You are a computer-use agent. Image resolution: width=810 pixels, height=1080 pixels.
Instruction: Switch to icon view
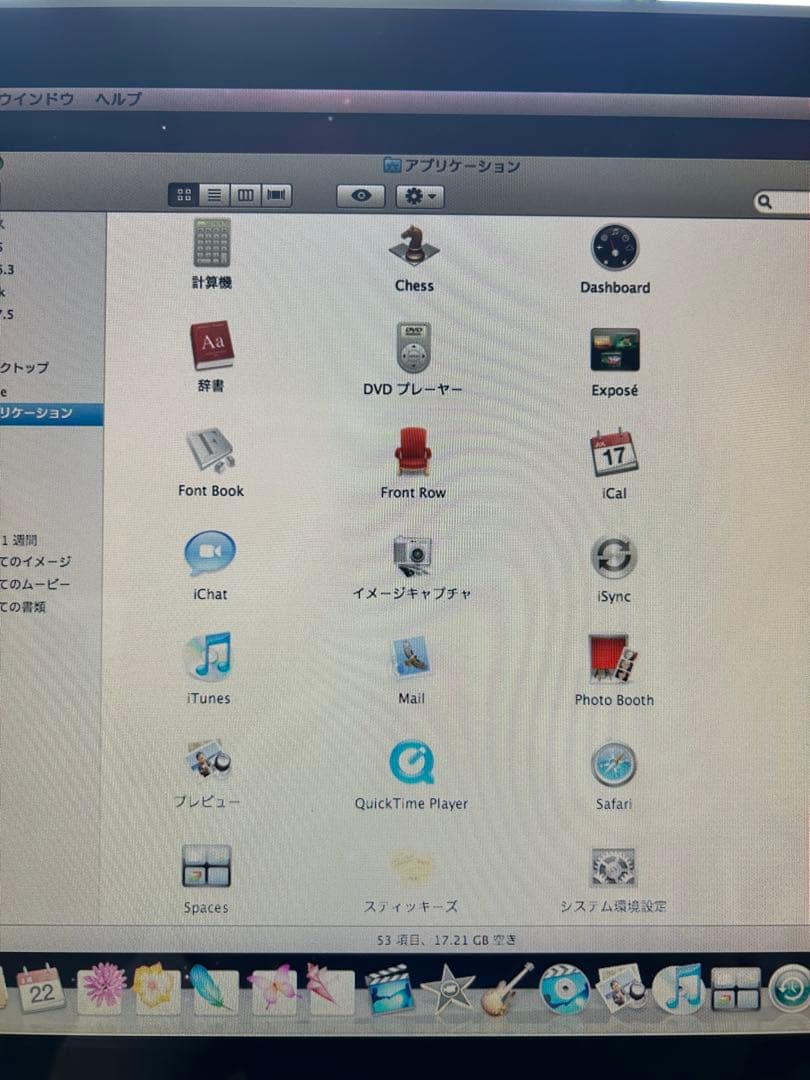tap(184, 195)
